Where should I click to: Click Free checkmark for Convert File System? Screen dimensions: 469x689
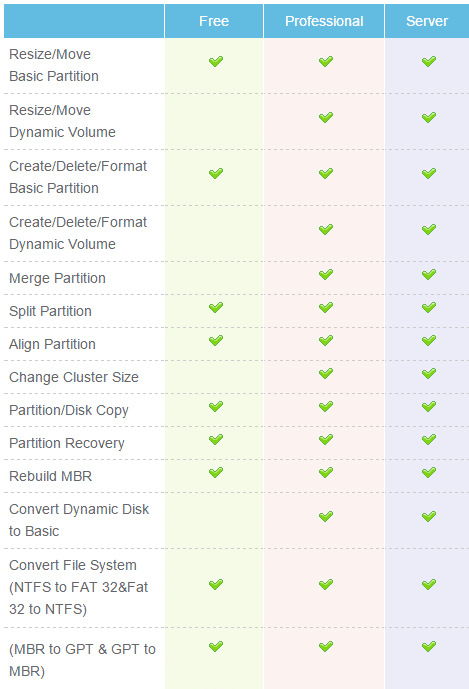click(x=216, y=584)
